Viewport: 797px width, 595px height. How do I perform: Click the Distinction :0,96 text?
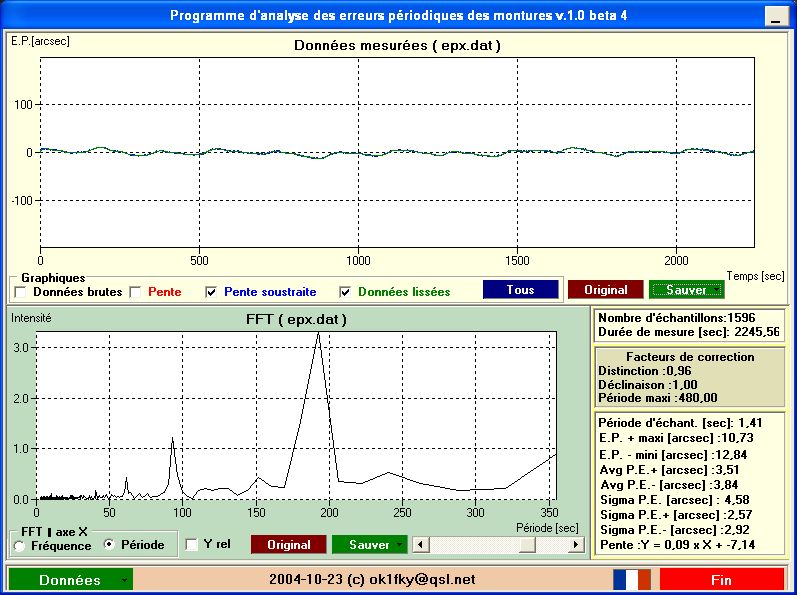tap(645, 371)
